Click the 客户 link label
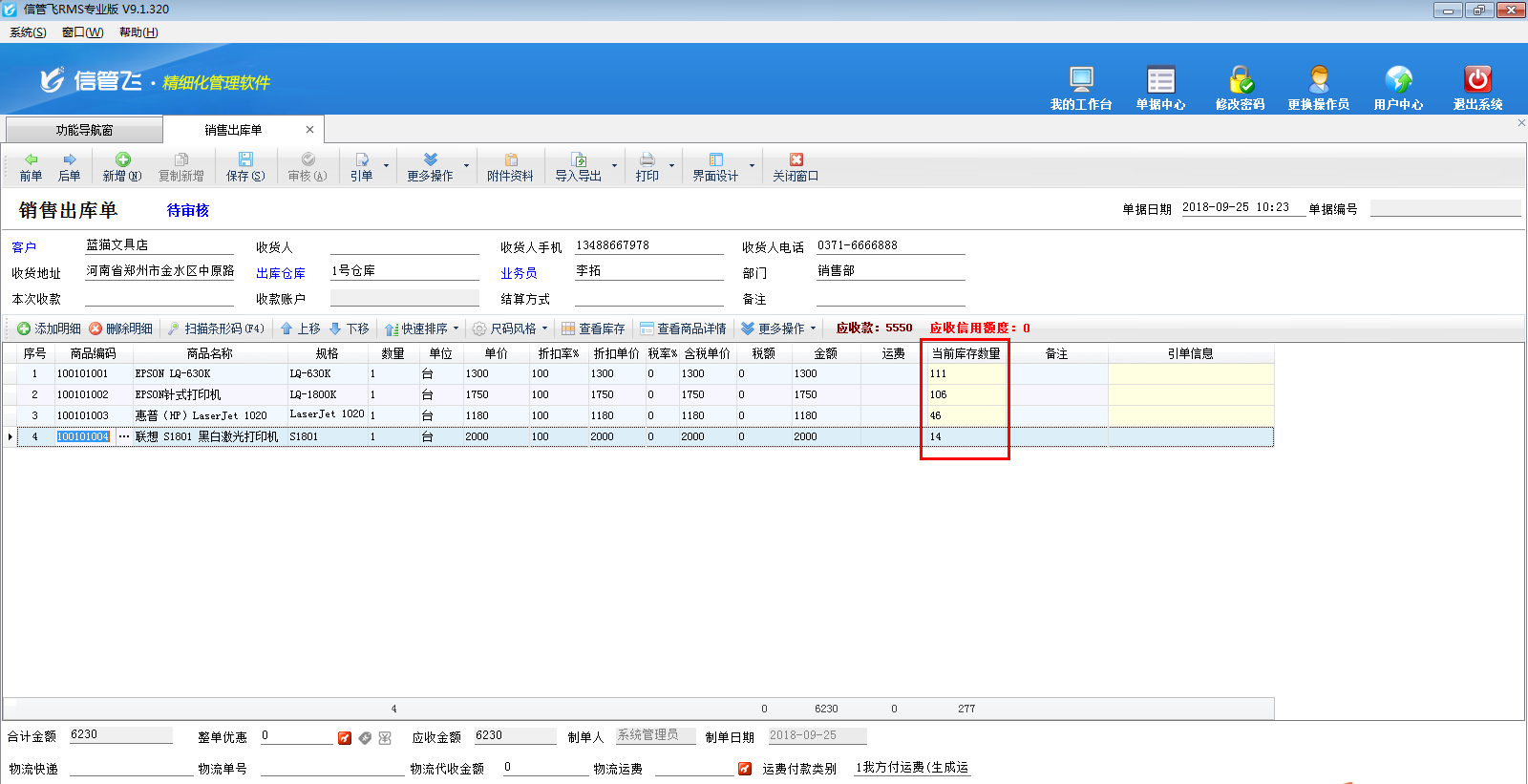The image size is (1528, 784). point(24,247)
